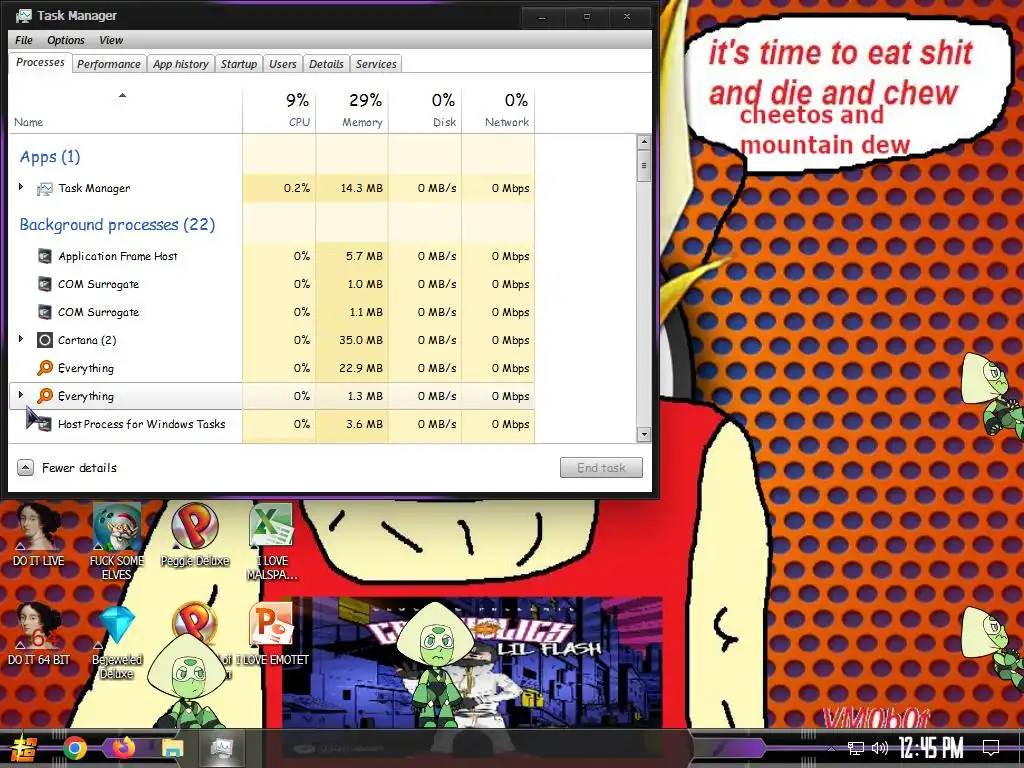Viewport: 1024px width, 768px height.
Task: Open the I LOVE MALSPA Excel file
Action: (x=272, y=541)
